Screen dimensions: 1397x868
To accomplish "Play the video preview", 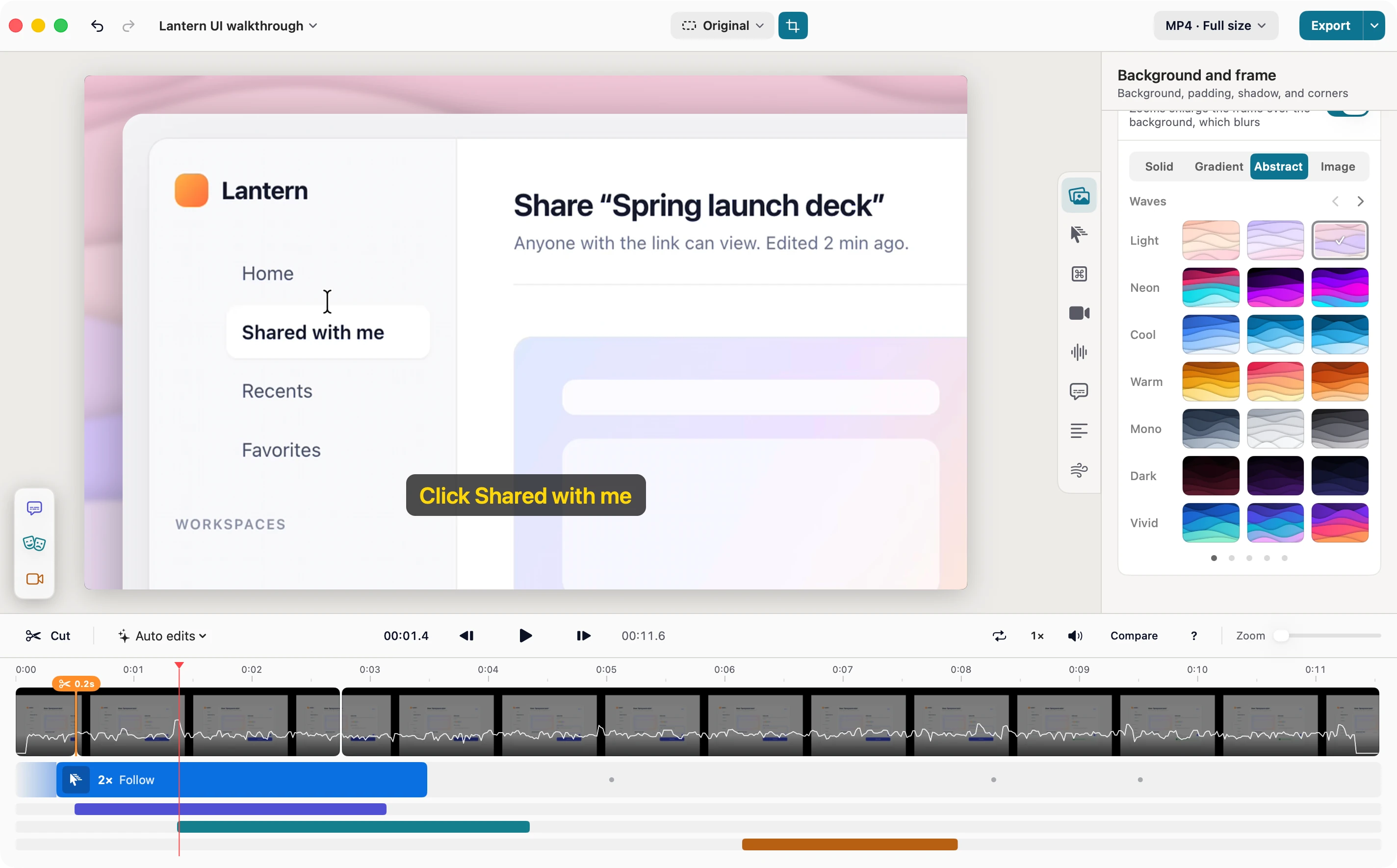I will coord(525,636).
